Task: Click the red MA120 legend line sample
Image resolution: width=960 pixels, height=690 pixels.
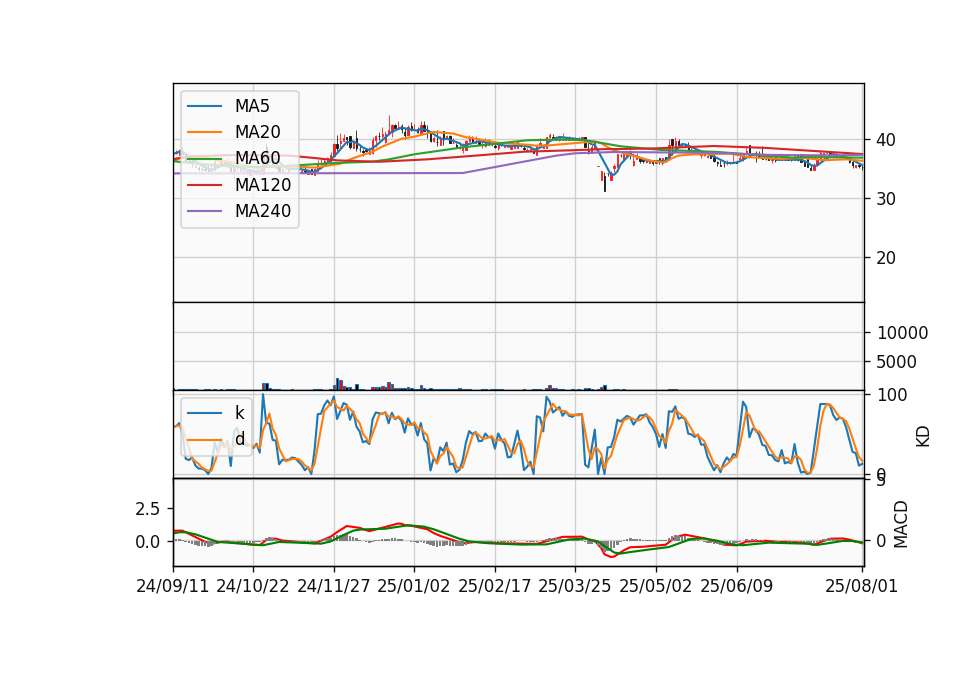Action: point(204,185)
